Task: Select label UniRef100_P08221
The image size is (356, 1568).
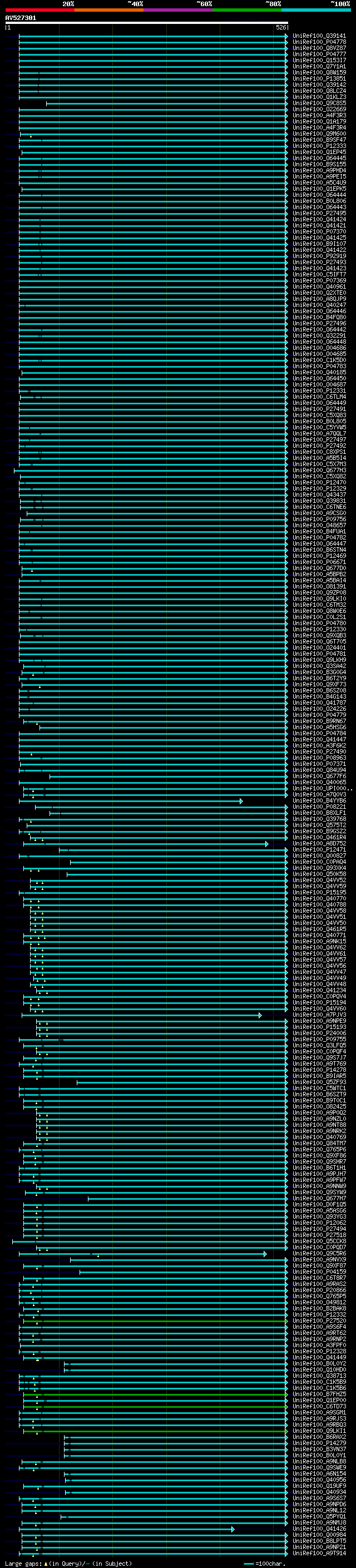Action: click(x=319, y=807)
